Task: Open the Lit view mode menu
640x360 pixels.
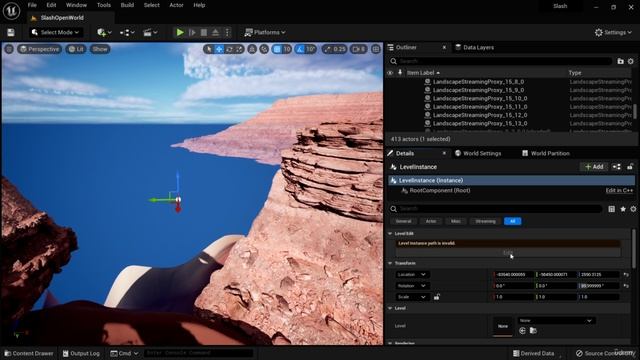Action: pos(76,49)
